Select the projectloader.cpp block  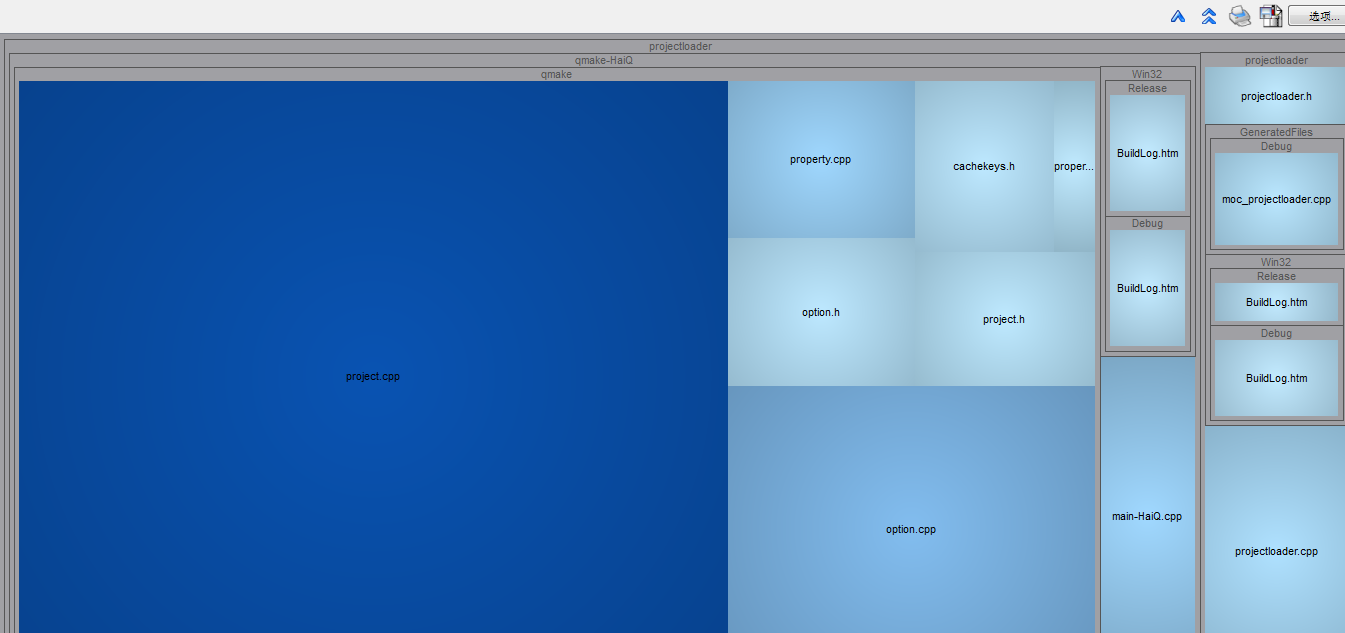tap(1276, 530)
